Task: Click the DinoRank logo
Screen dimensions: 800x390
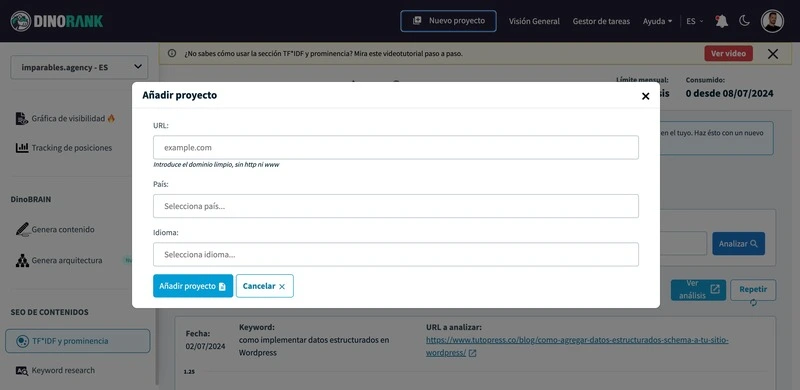Action: [57, 21]
